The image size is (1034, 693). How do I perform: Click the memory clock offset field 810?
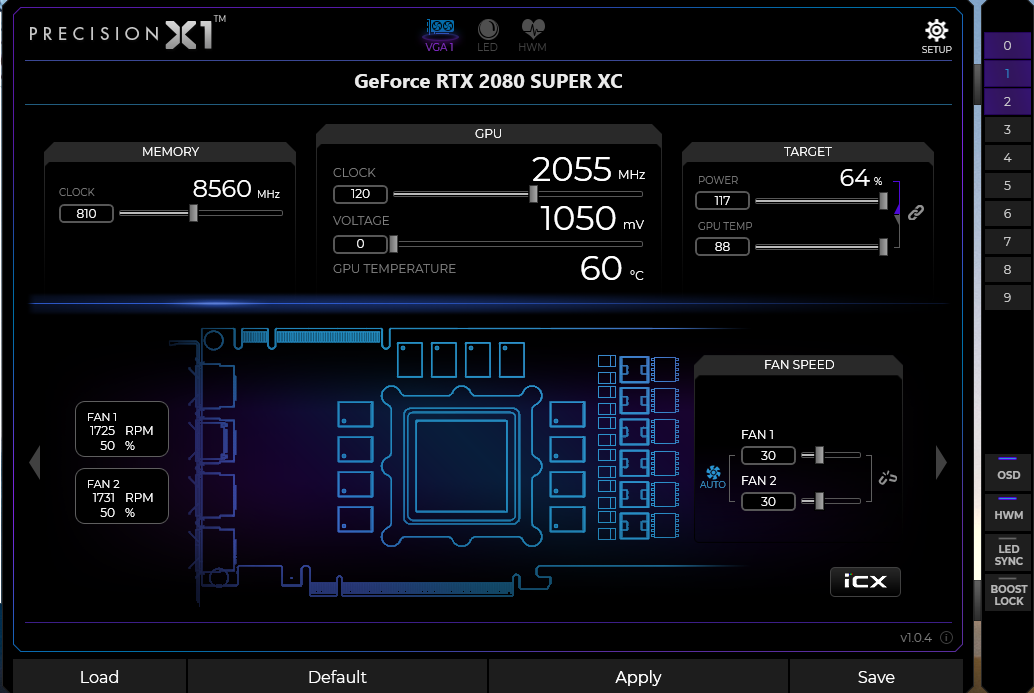tap(86, 214)
